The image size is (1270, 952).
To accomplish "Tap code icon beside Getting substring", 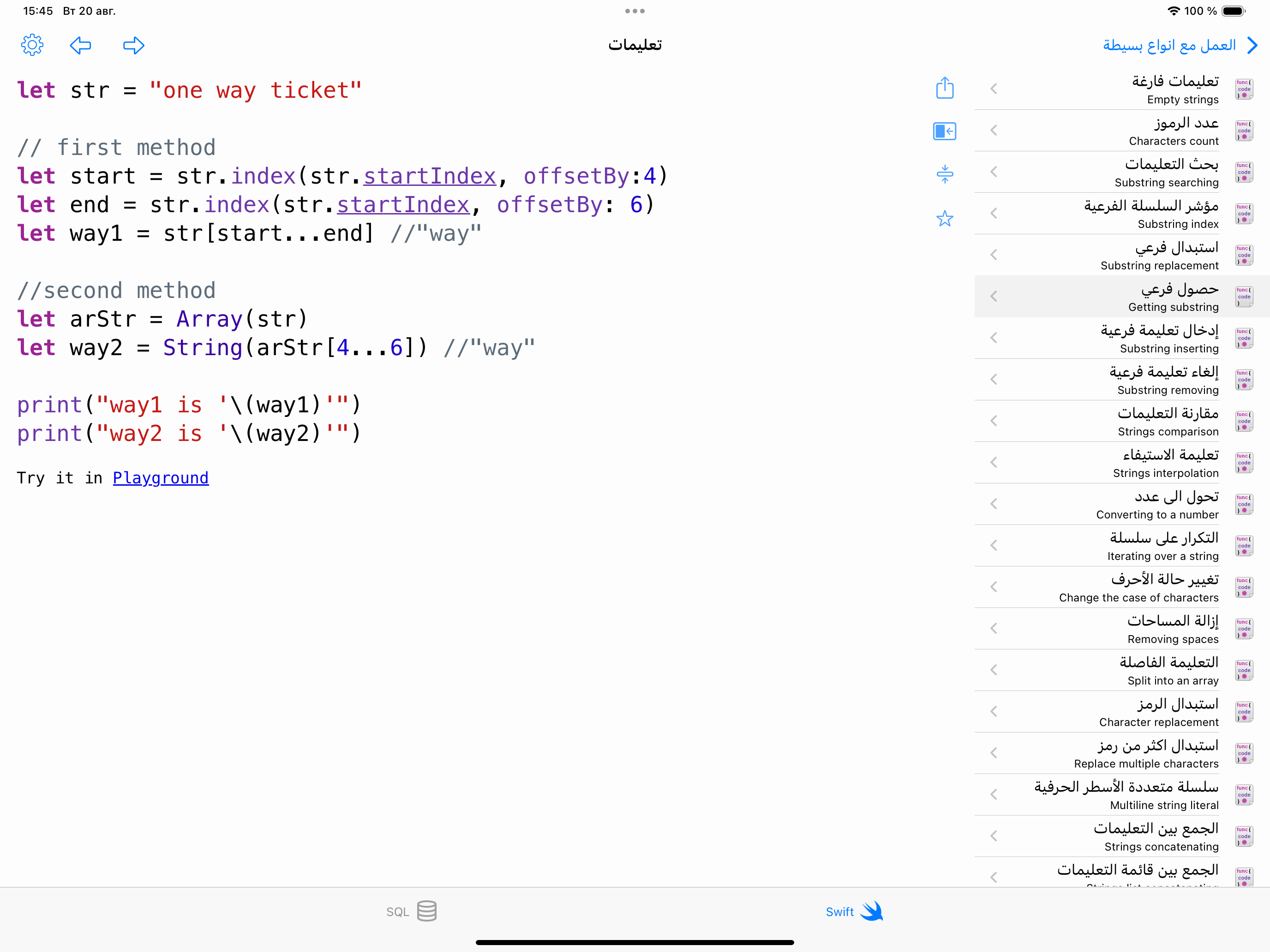I will [1244, 296].
